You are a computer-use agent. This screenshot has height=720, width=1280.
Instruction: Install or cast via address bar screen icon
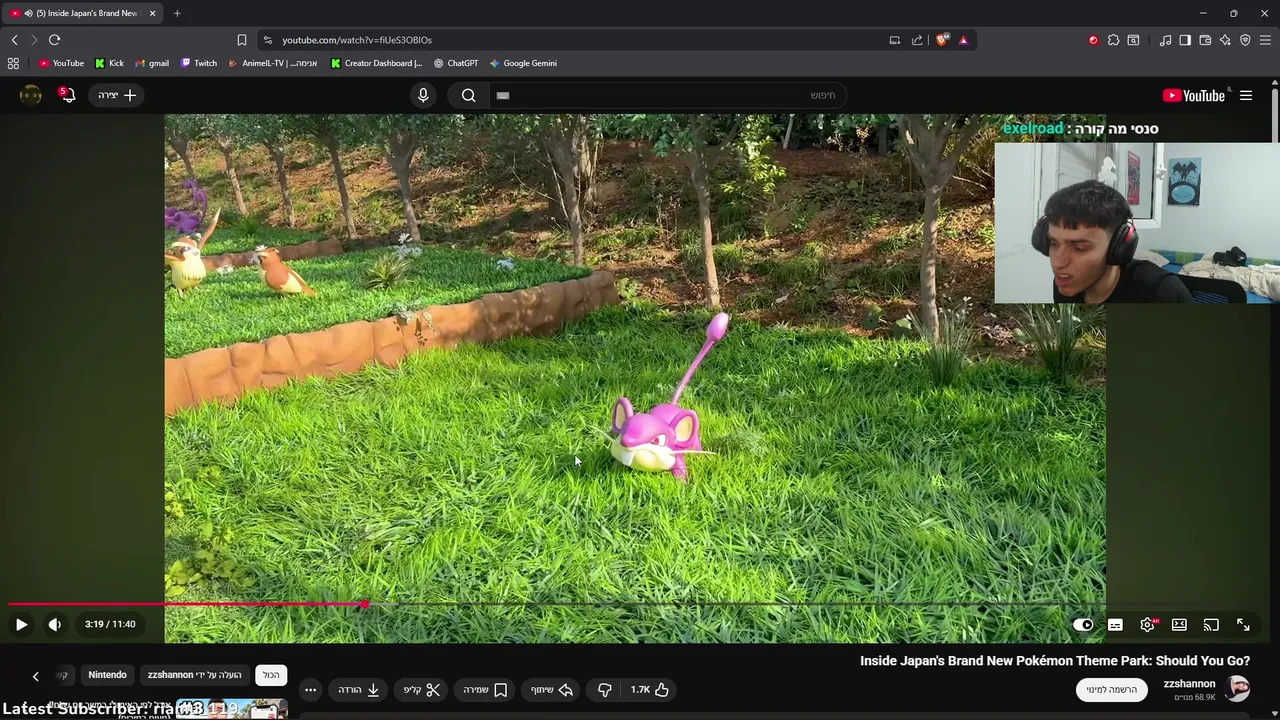pos(895,40)
